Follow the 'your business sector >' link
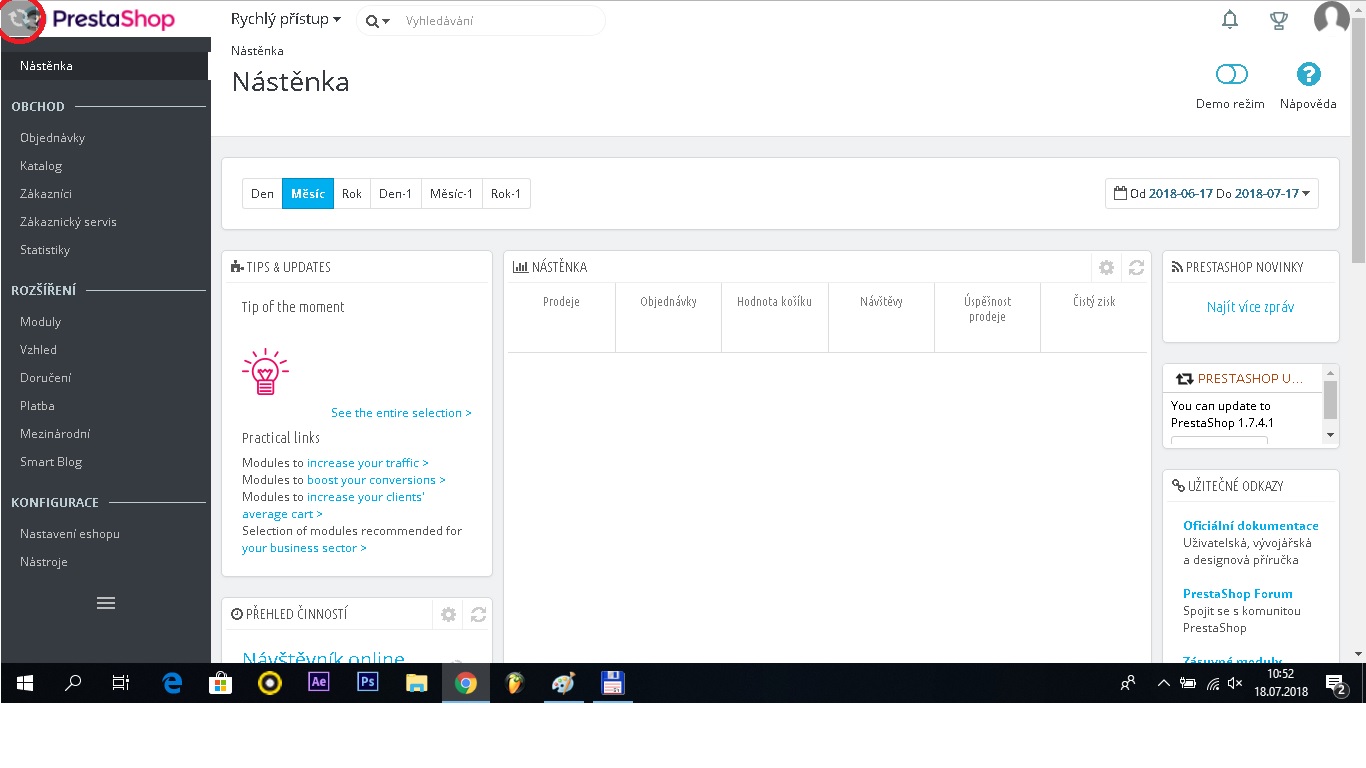This screenshot has width=1366, height=768. pos(304,548)
